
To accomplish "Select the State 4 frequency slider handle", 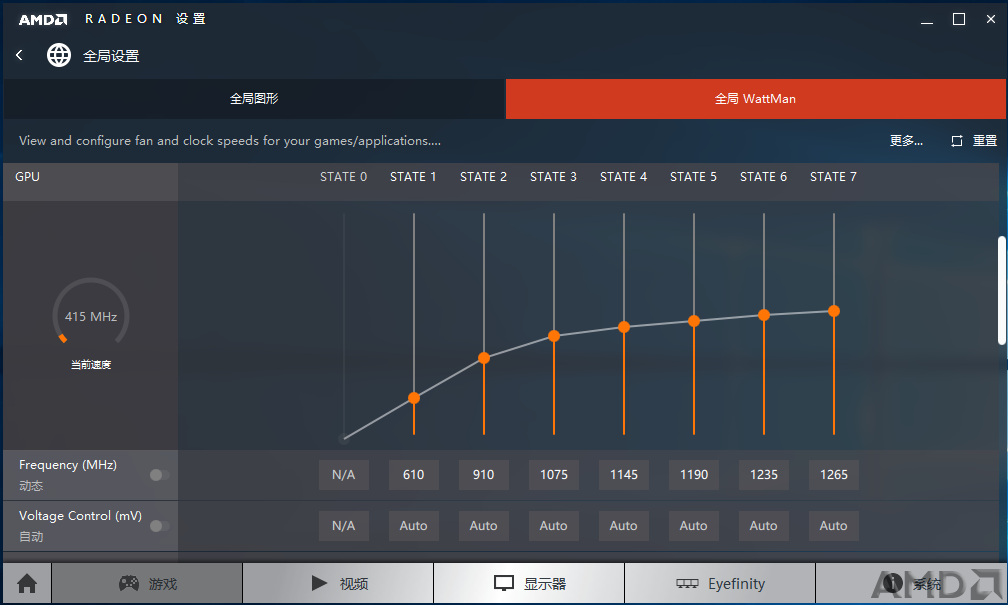I will click(624, 327).
